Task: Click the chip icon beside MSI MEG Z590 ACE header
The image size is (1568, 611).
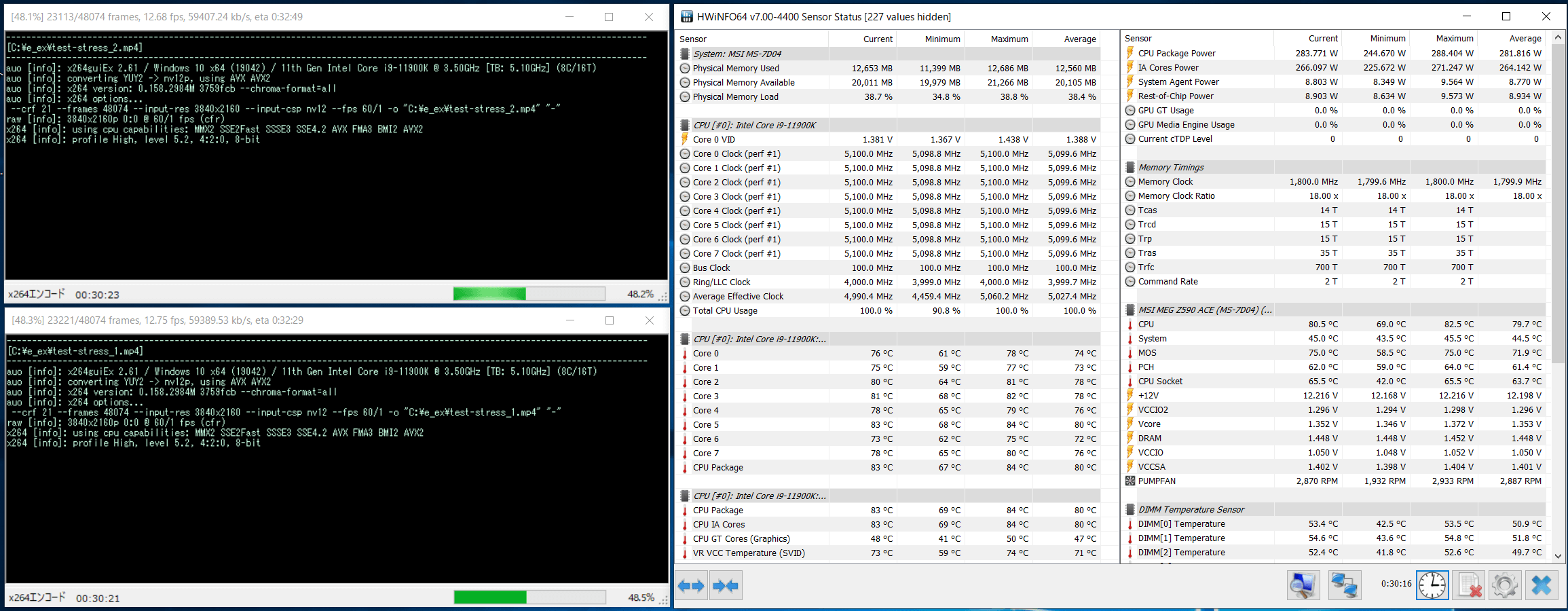Action: coord(1130,310)
